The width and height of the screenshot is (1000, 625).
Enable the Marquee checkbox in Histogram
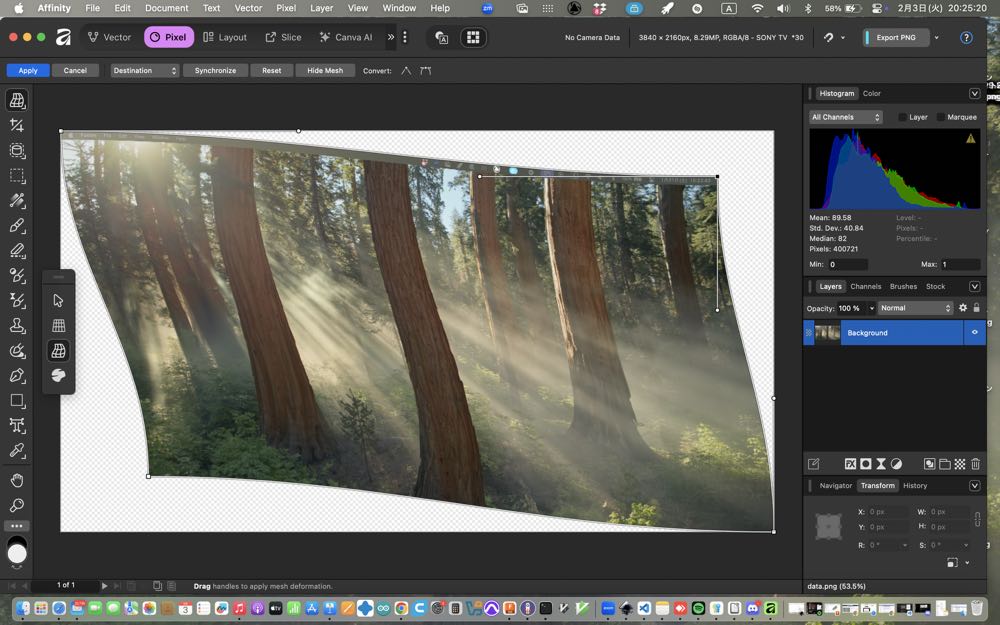(940, 117)
